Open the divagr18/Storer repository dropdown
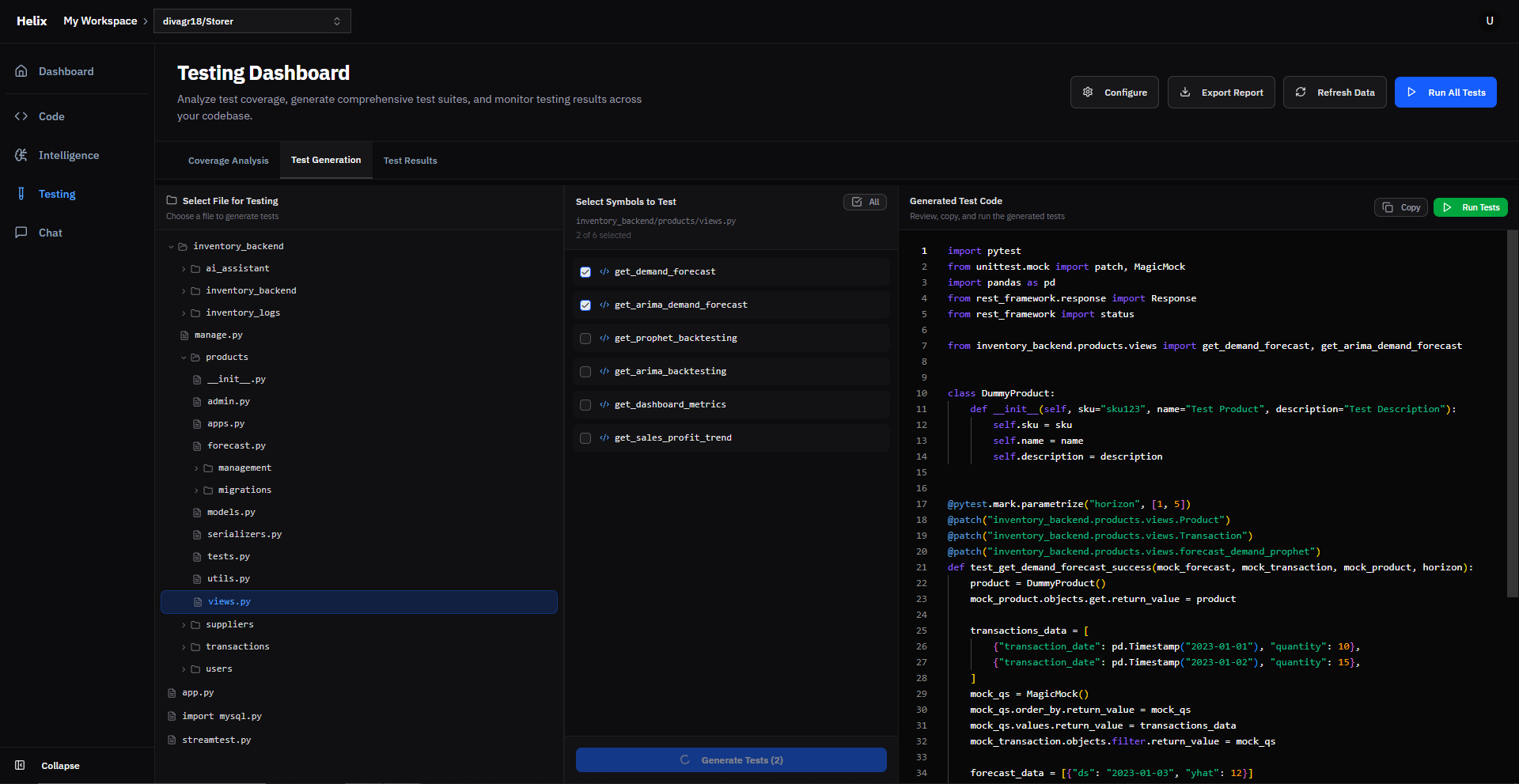The image size is (1519, 784). 252,21
